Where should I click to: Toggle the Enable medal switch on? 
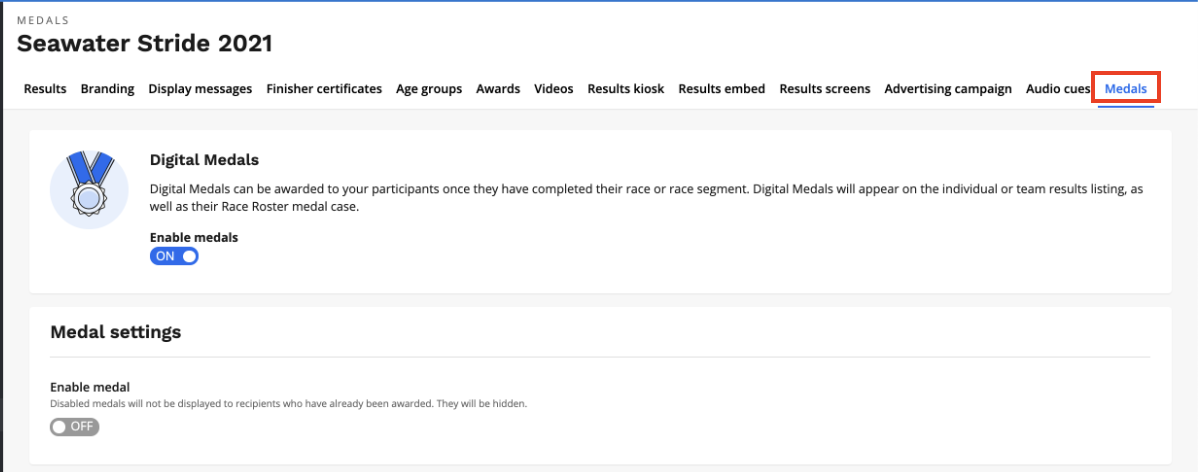[x=75, y=427]
